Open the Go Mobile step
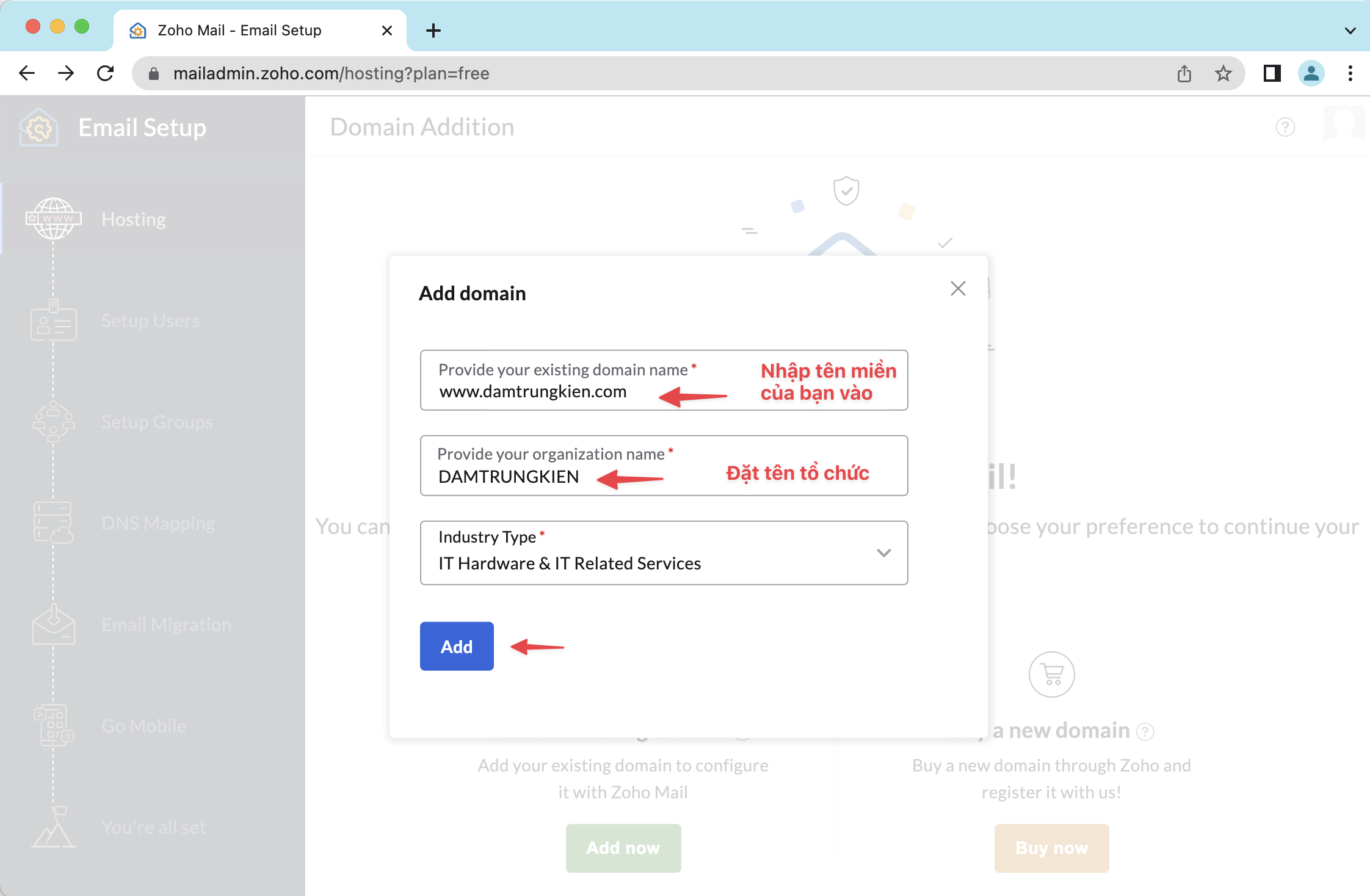 [143, 726]
